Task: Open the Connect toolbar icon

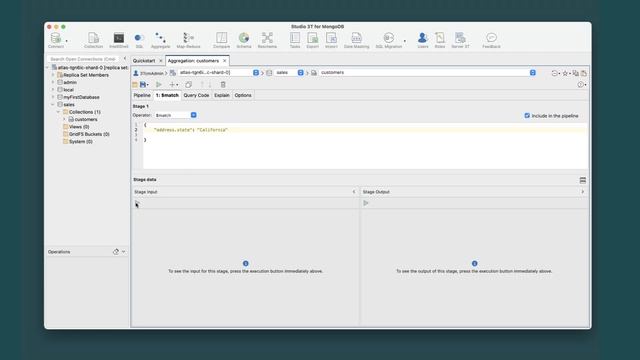Action: (x=56, y=40)
